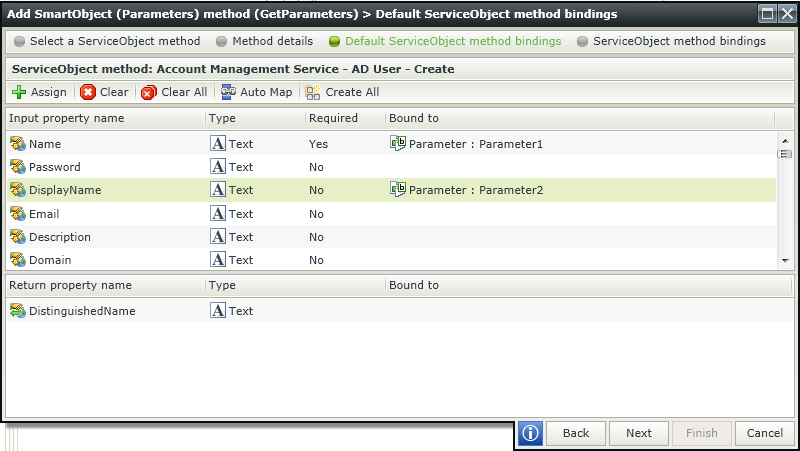Click the Text type icon in DisplayName row

pyautogui.click(x=218, y=189)
